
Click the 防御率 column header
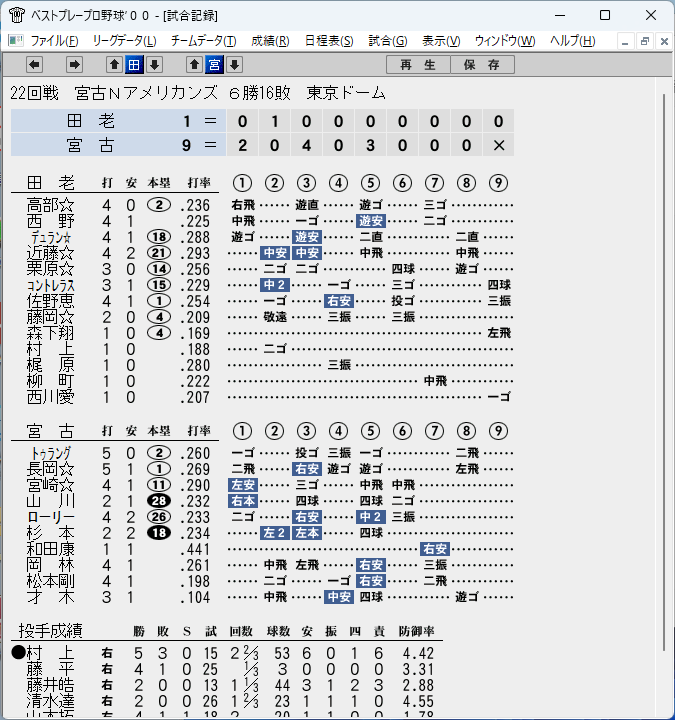(416, 631)
